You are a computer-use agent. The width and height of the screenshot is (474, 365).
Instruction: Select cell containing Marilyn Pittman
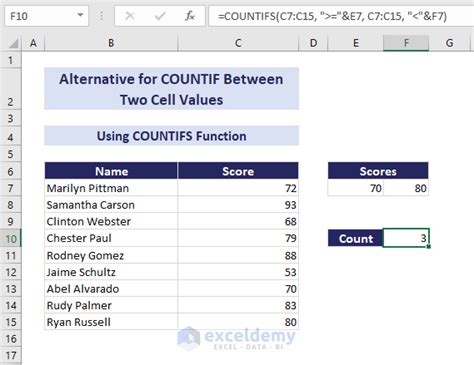point(111,188)
